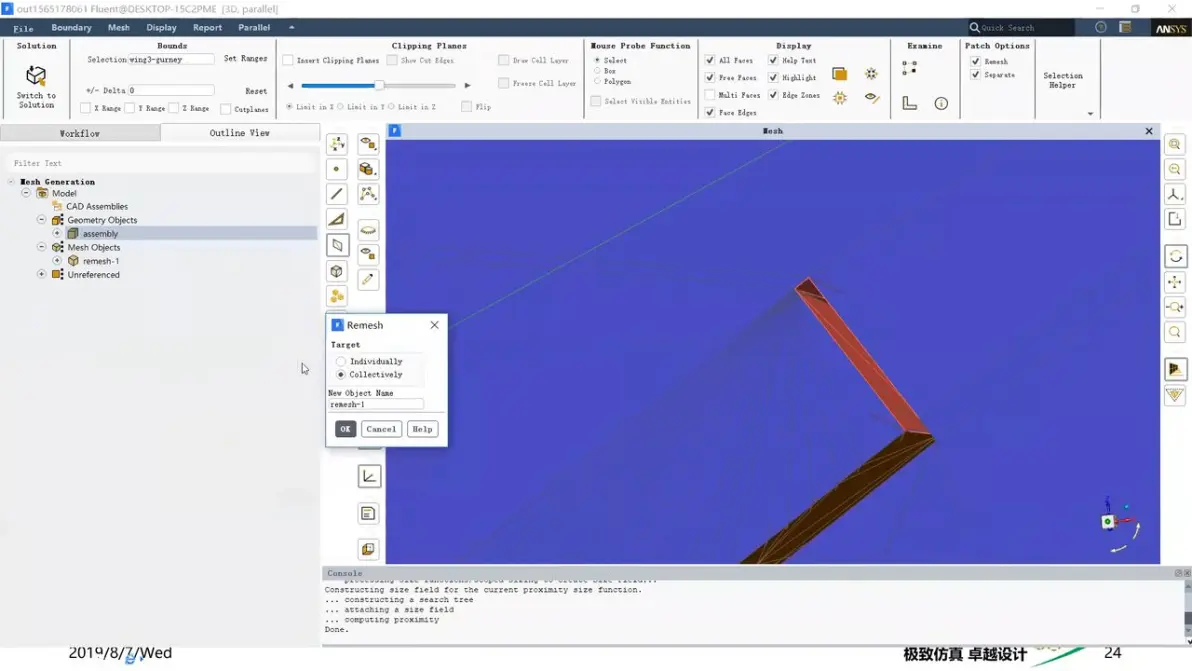Uncheck All Faces display option
This screenshot has width=1192, height=671.
tap(709, 60)
